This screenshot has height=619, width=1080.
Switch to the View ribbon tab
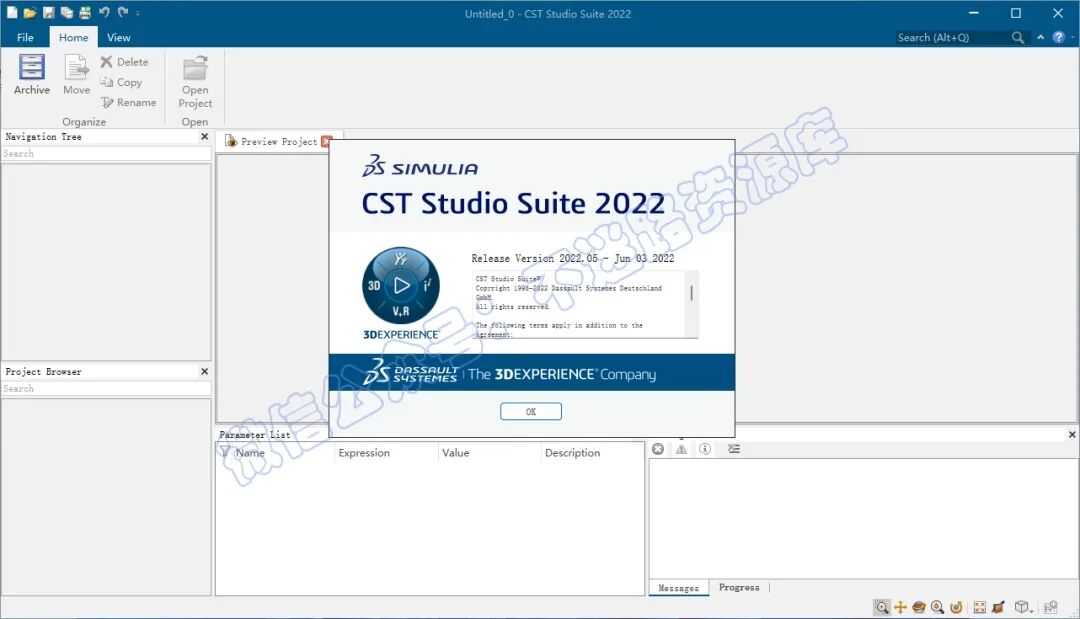coord(118,37)
